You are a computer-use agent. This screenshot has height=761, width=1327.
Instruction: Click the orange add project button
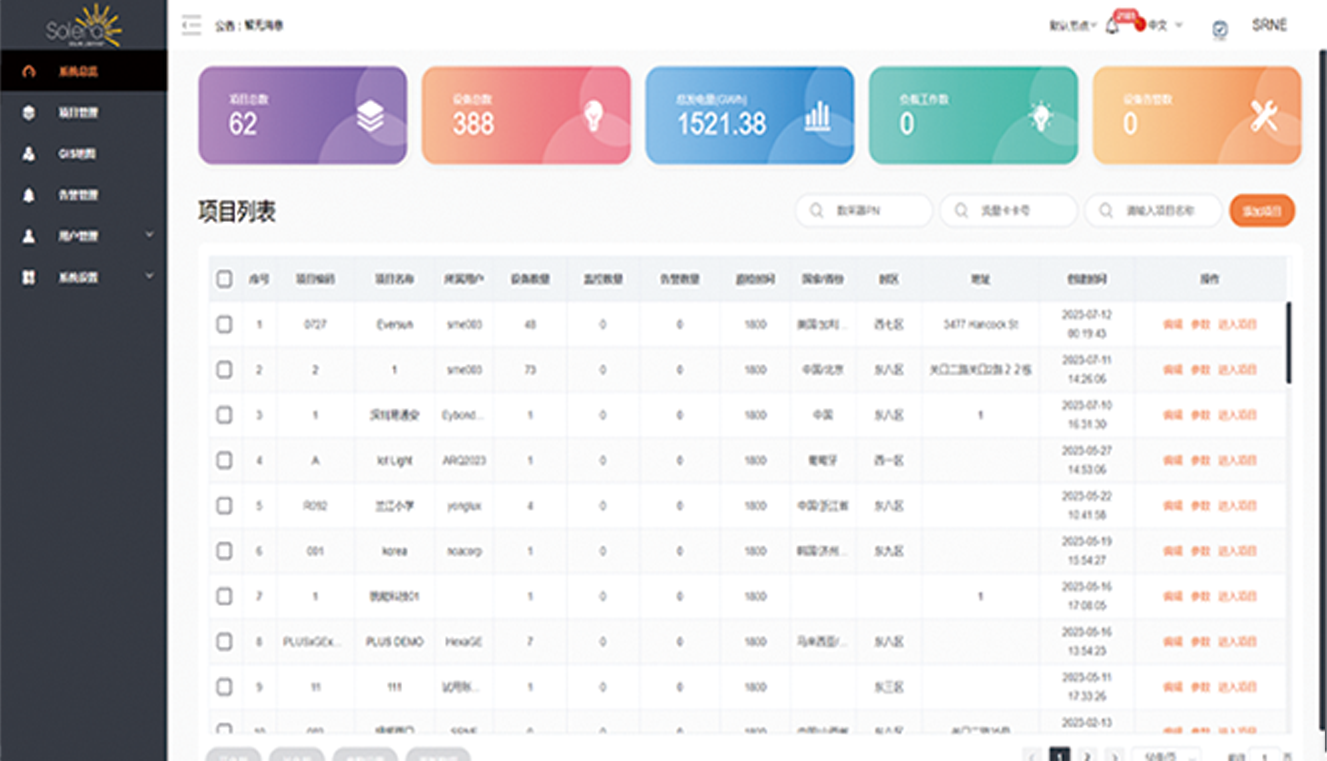pyautogui.click(x=1262, y=211)
